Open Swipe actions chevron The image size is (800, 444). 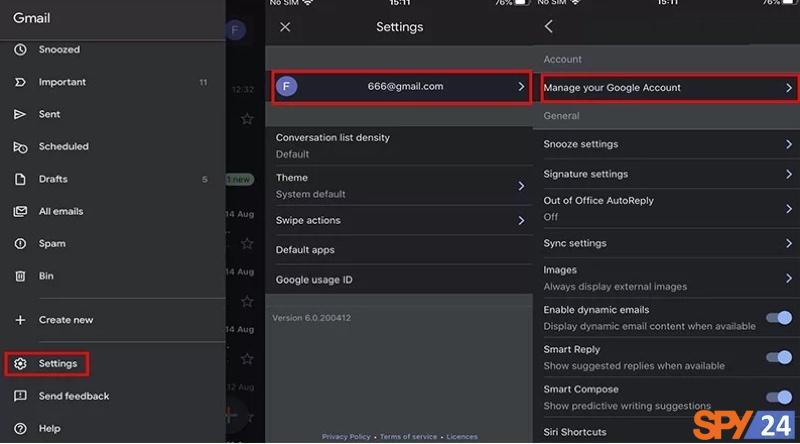coord(521,221)
